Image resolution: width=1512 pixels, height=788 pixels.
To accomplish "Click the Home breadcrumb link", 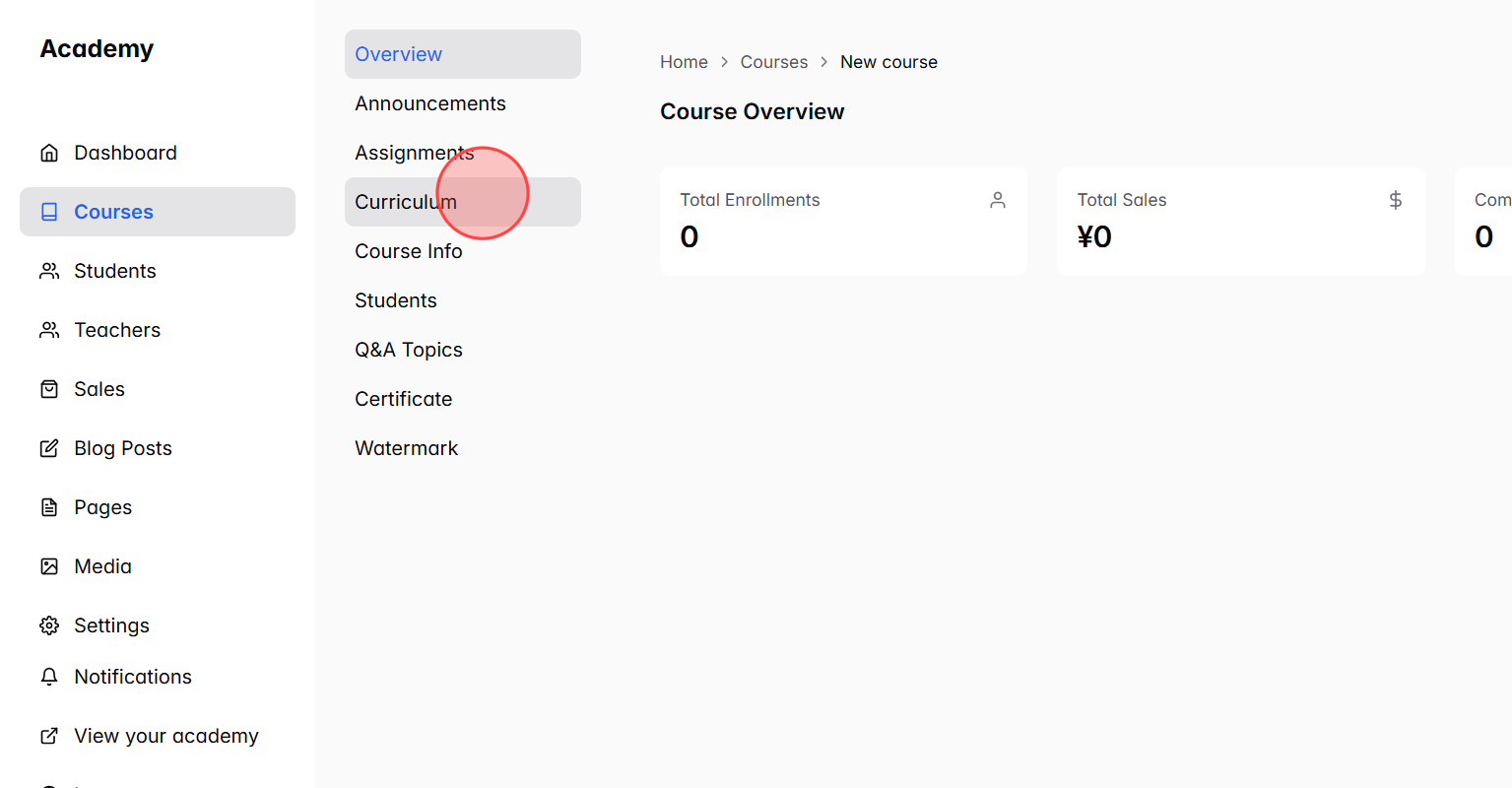I will point(684,61).
